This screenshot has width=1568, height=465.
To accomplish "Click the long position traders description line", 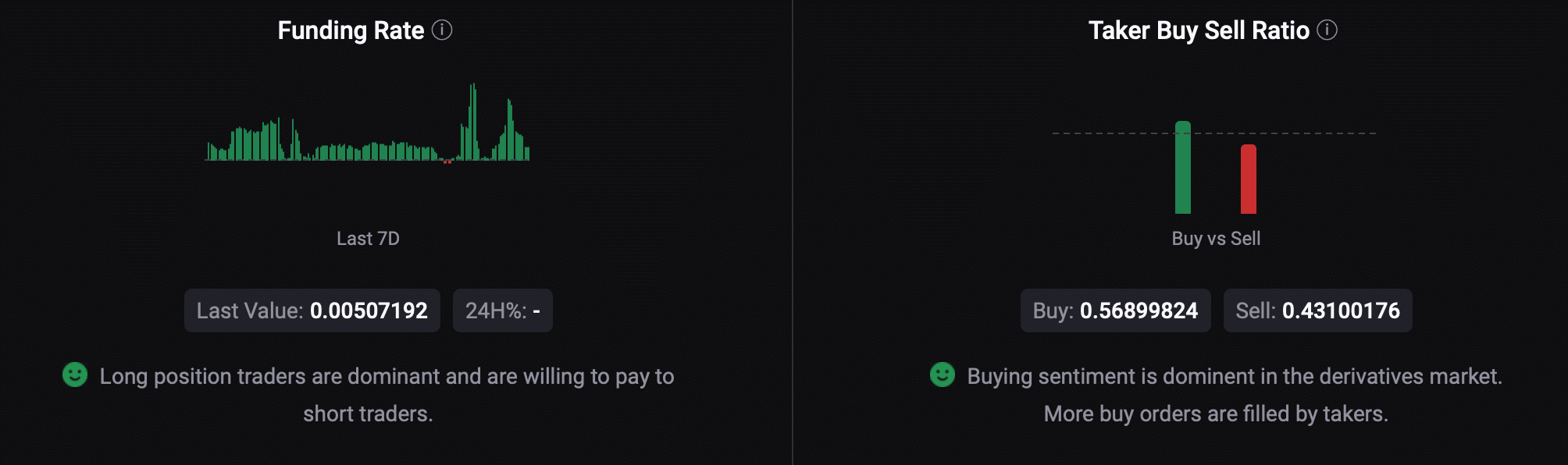I will click(x=387, y=377).
